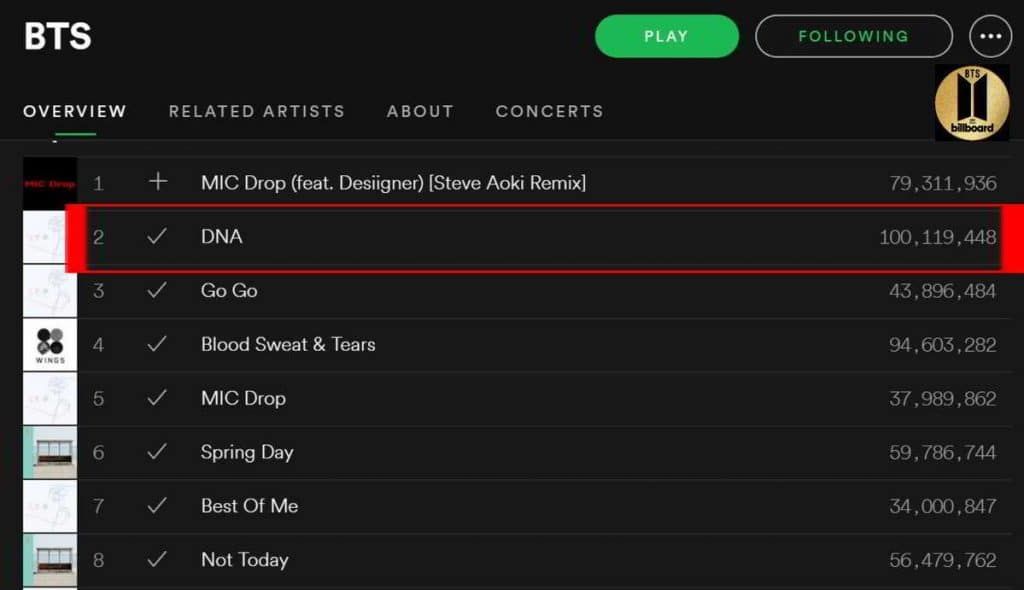Unsave the MIC Drop track at row 5
The width and height of the screenshot is (1024, 590).
[x=157, y=398]
